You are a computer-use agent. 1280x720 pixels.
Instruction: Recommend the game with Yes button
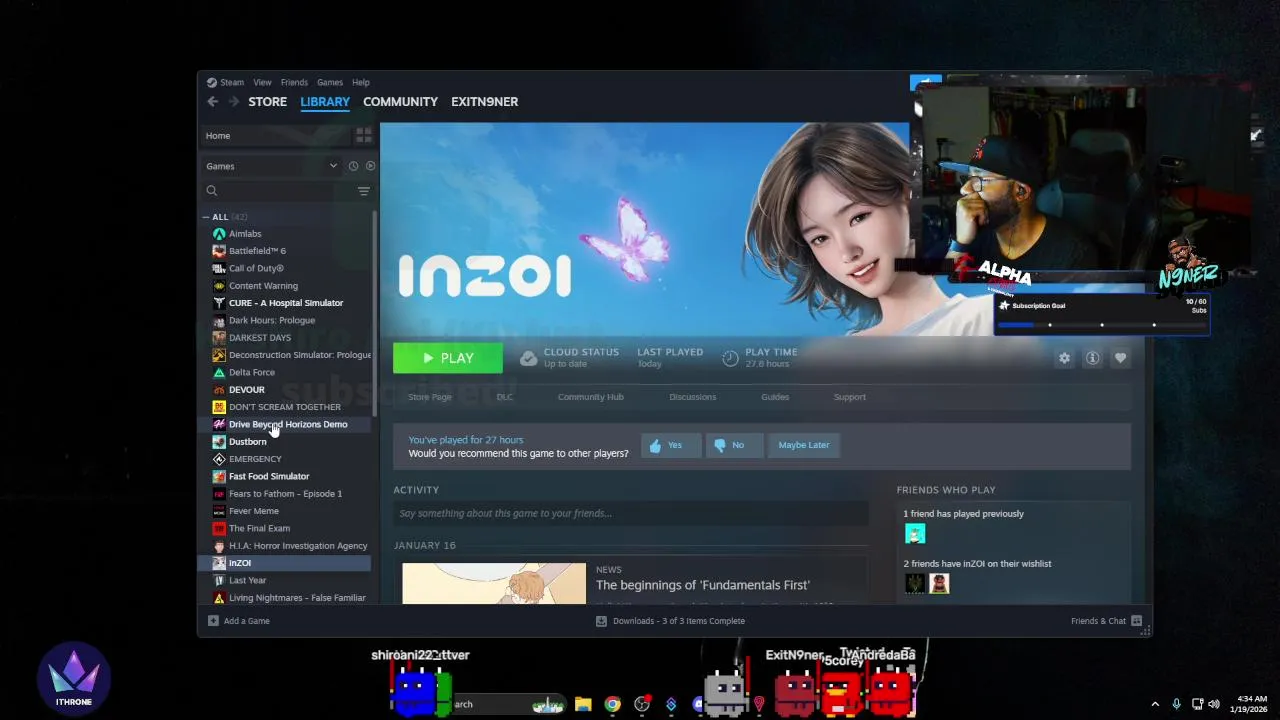click(x=671, y=445)
